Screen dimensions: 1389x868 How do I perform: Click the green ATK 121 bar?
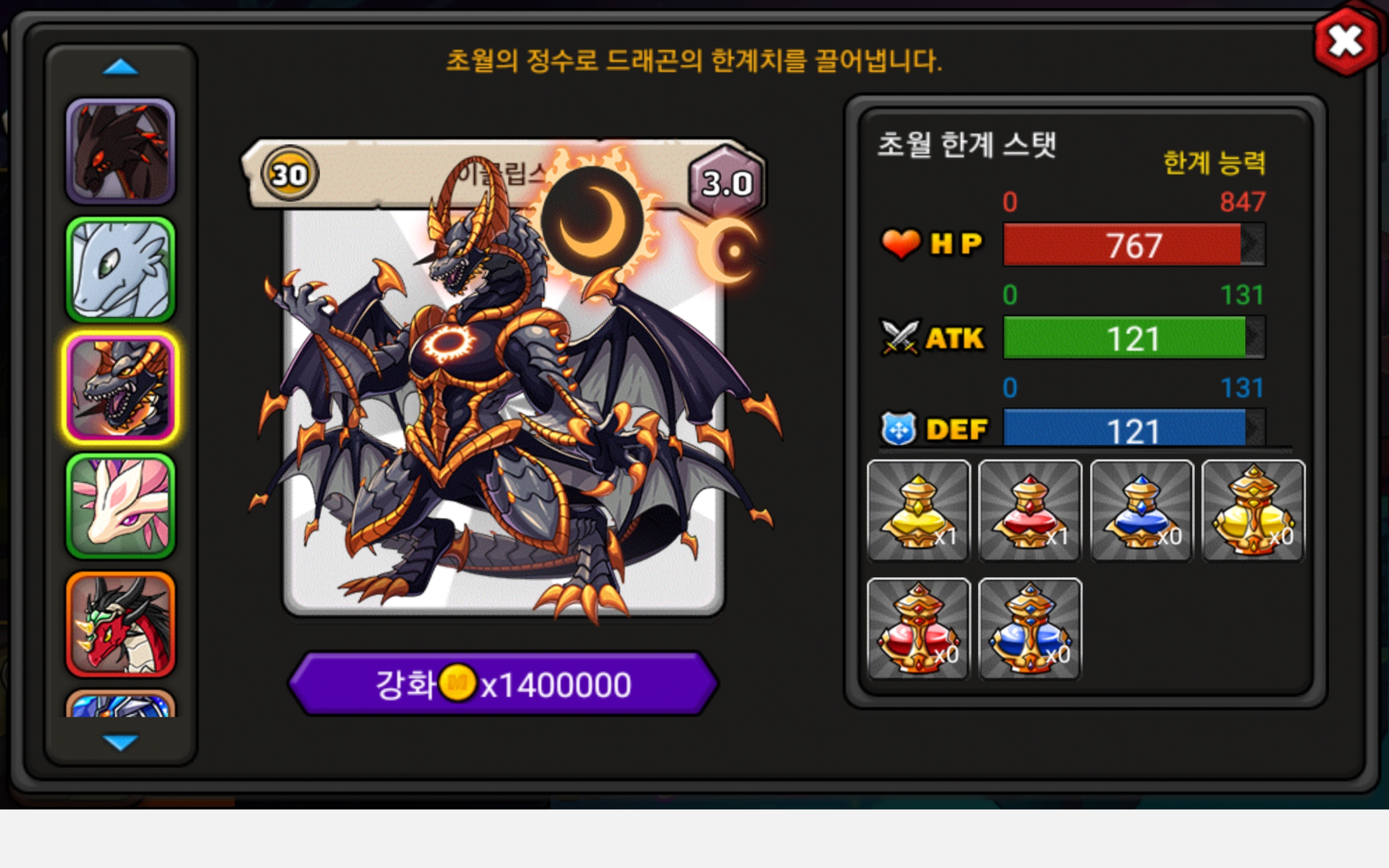(x=1133, y=338)
